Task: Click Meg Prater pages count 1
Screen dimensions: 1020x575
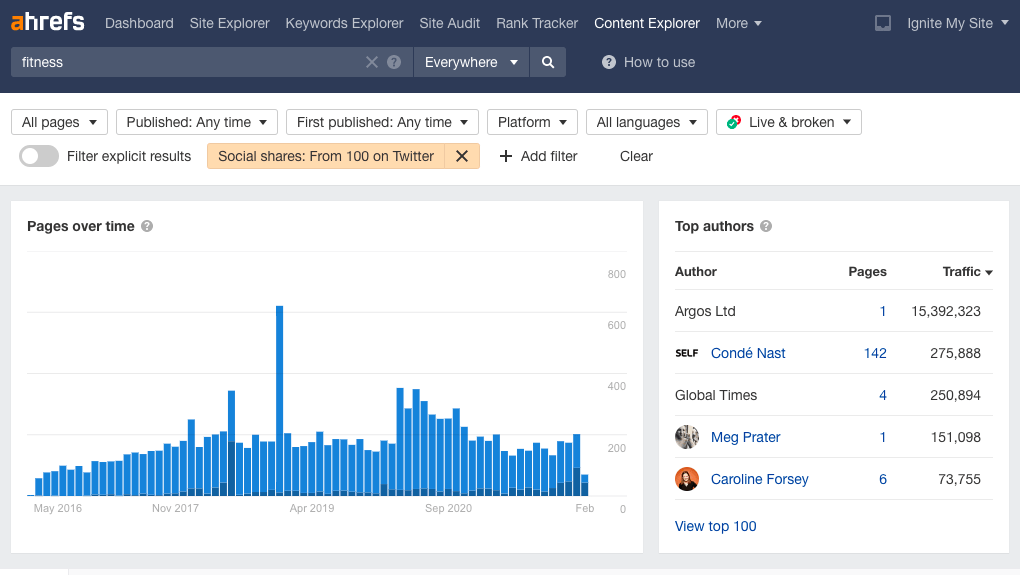Action: (883, 437)
